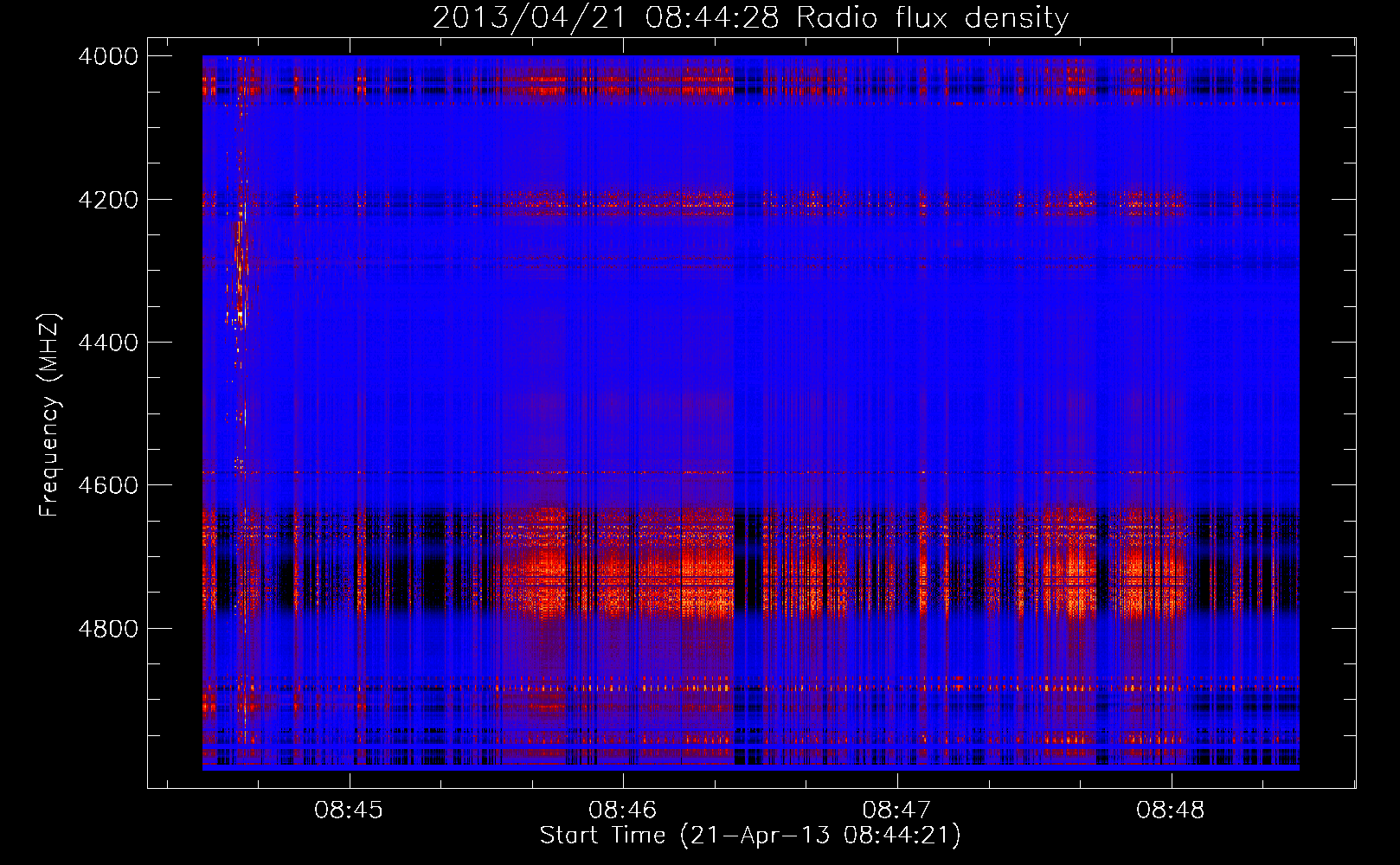
Task: Select the 4200 frequency tick label
Action: click(x=108, y=200)
